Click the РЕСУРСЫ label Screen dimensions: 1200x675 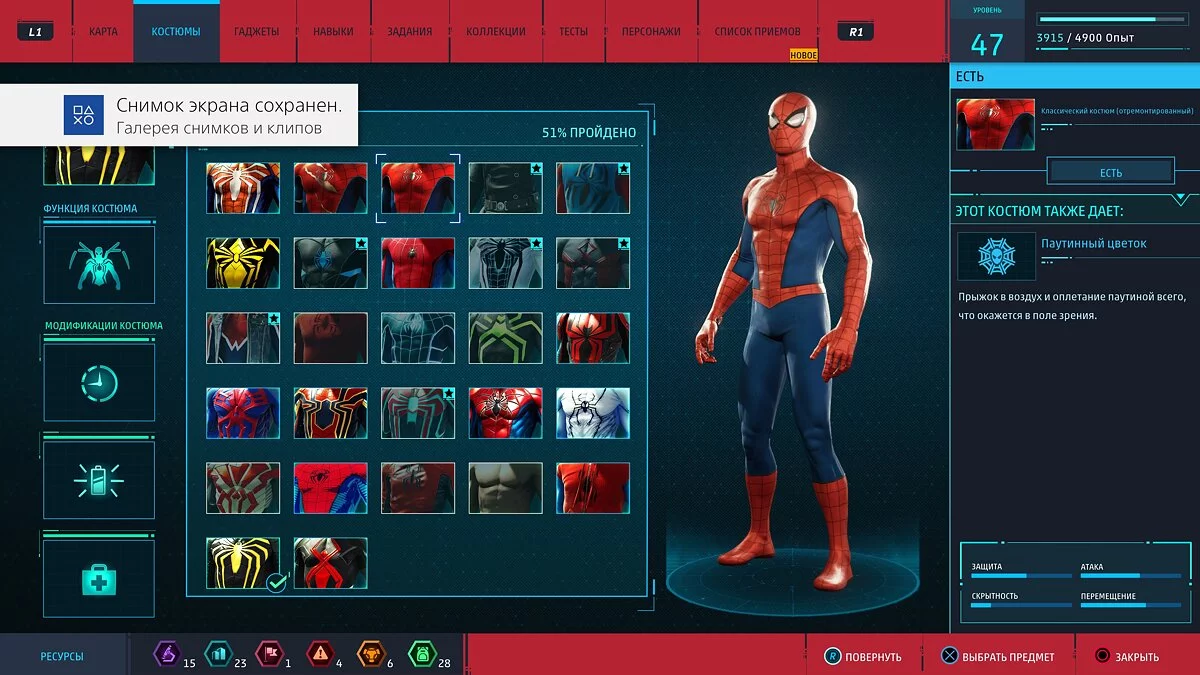tap(62, 657)
